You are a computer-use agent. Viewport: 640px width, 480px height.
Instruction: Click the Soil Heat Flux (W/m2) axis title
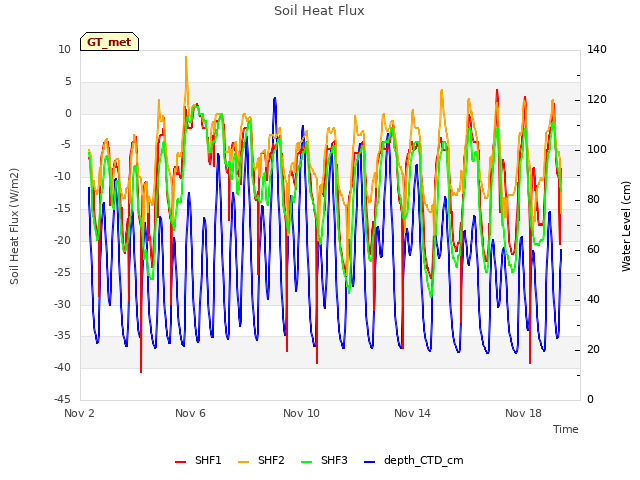(14, 226)
